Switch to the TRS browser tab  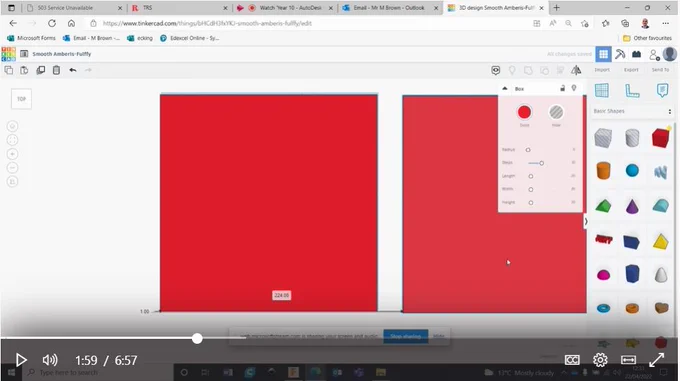[x=179, y=8]
